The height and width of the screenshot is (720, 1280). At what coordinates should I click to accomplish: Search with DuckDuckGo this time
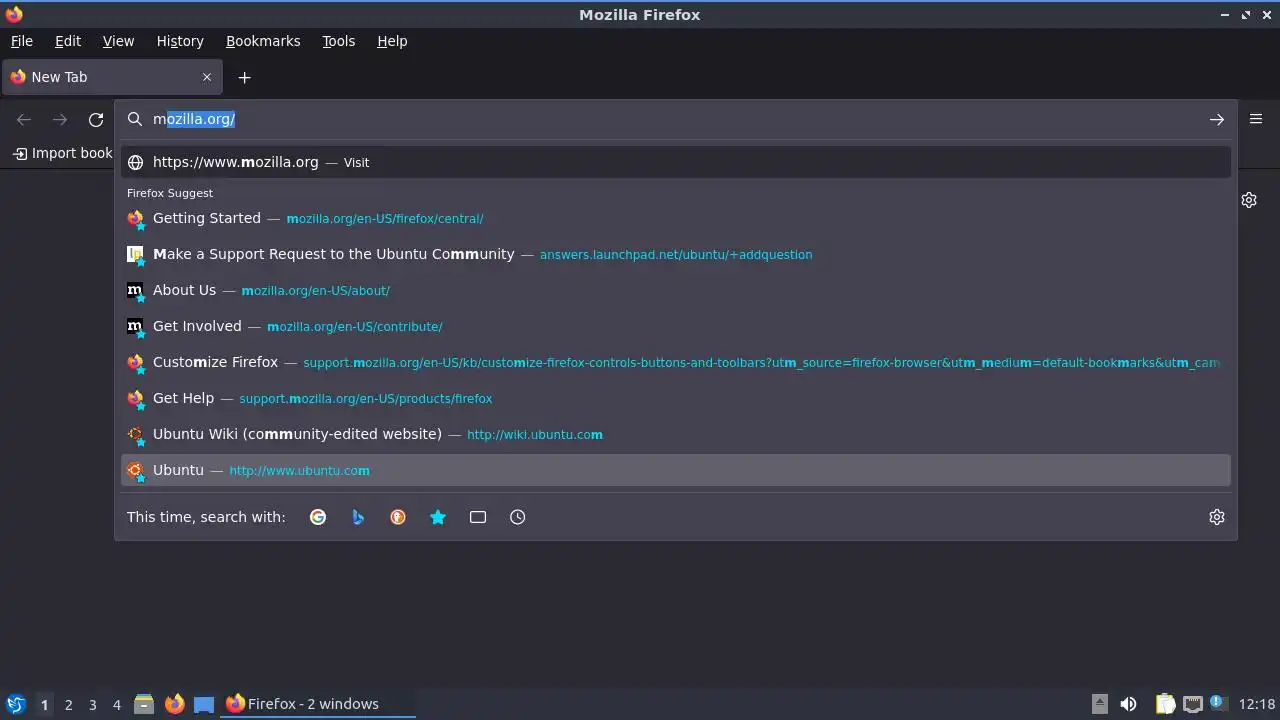[x=398, y=517]
